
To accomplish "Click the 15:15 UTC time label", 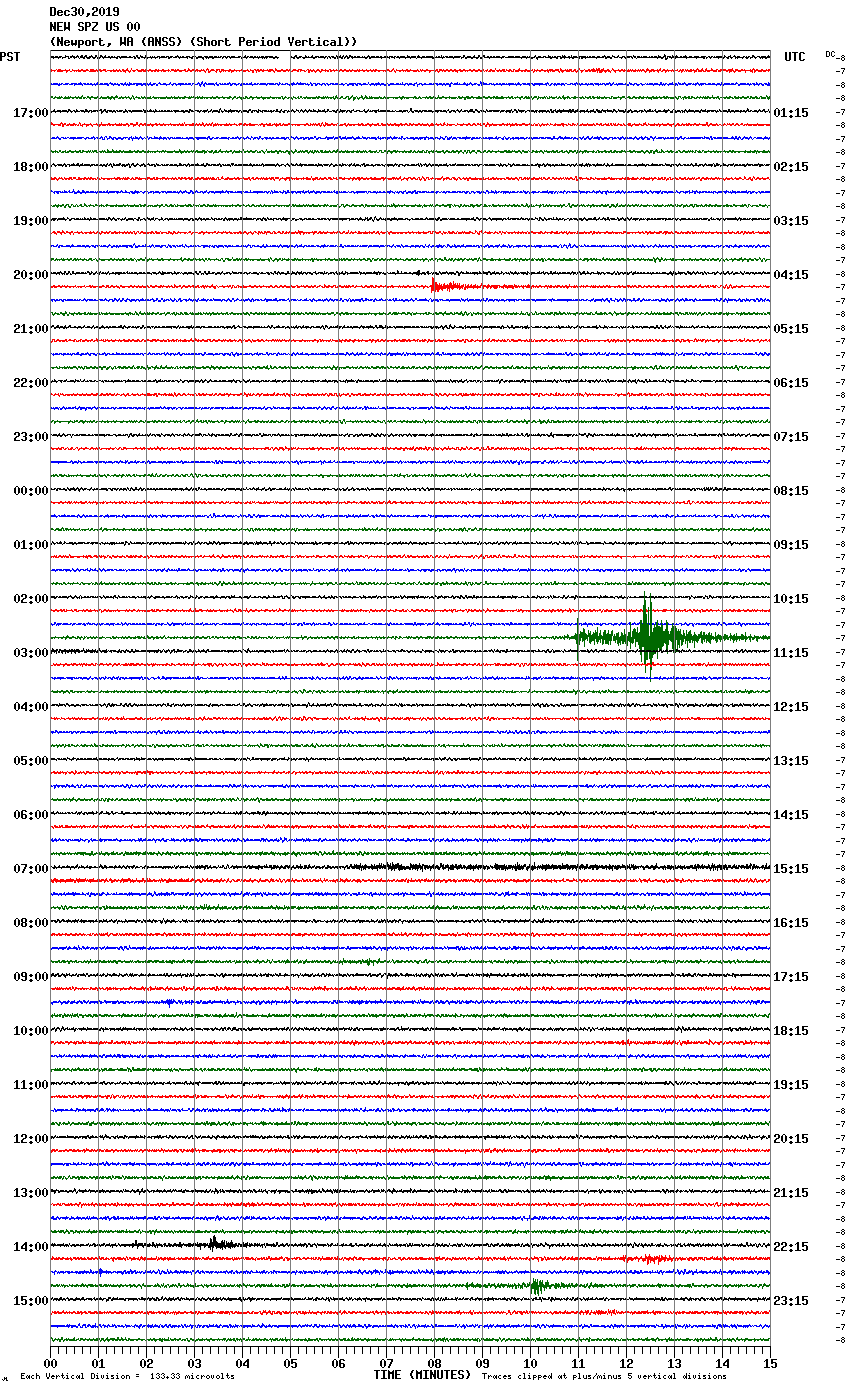I will click(x=791, y=869).
